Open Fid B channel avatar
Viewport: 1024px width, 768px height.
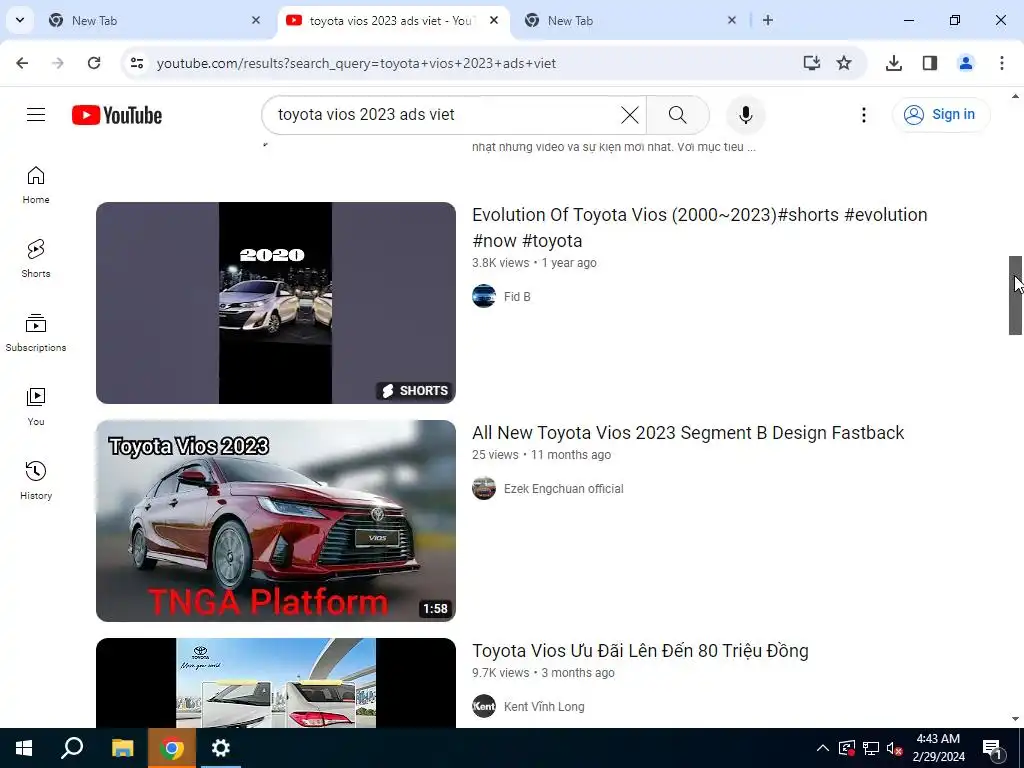[x=484, y=296]
